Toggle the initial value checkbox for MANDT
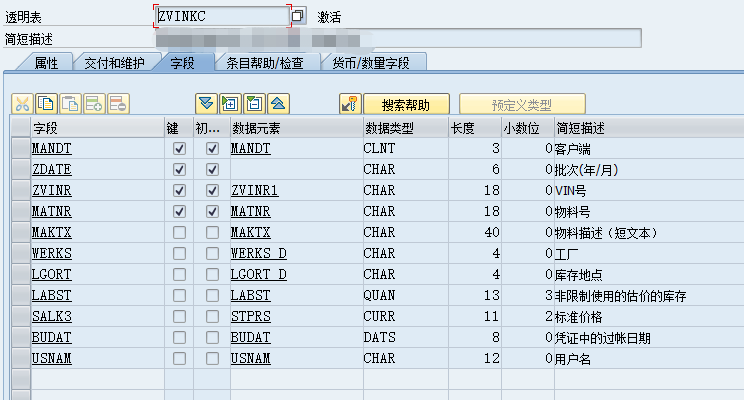 click(212, 149)
